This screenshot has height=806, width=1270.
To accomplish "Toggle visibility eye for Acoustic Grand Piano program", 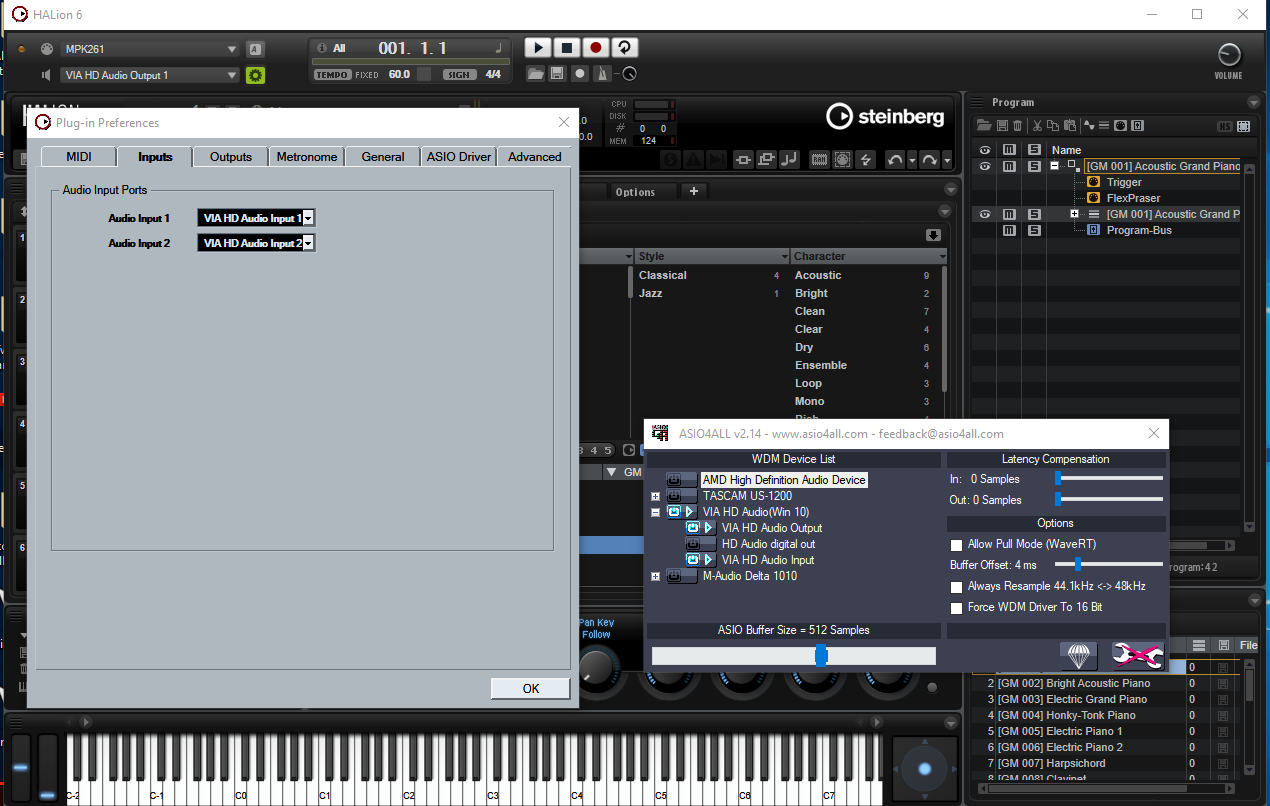I will tap(985, 166).
